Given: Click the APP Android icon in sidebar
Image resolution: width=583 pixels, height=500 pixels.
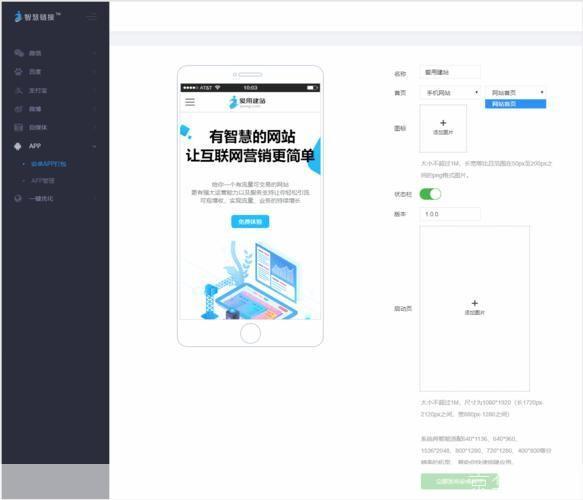Looking at the screenshot, I should (x=17, y=146).
